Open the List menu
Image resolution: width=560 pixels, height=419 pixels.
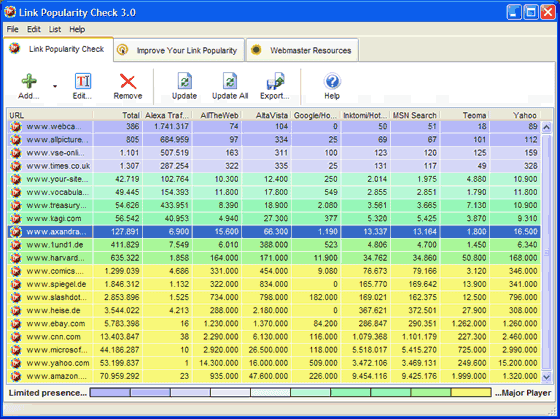pyautogui.click(x=55, y=29)
